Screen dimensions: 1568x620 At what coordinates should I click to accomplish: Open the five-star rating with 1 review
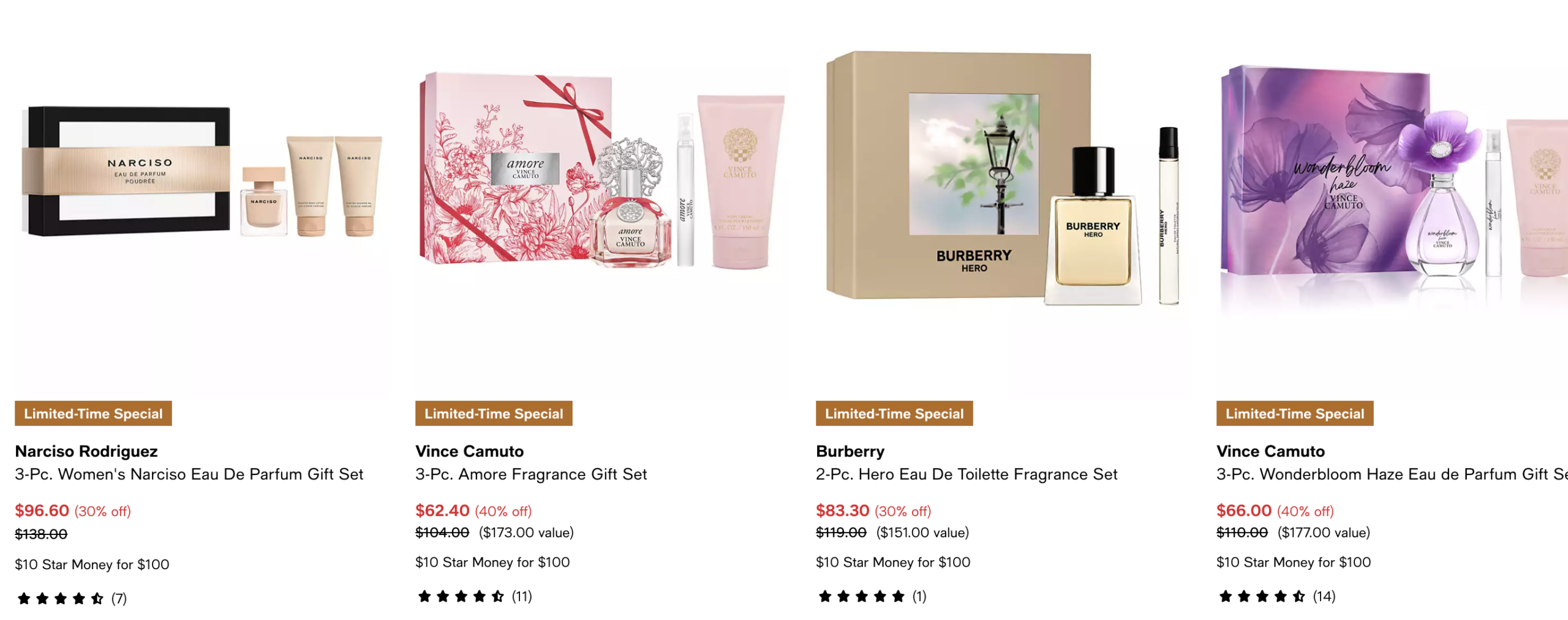pyautogui.click(x=872, y=596)
